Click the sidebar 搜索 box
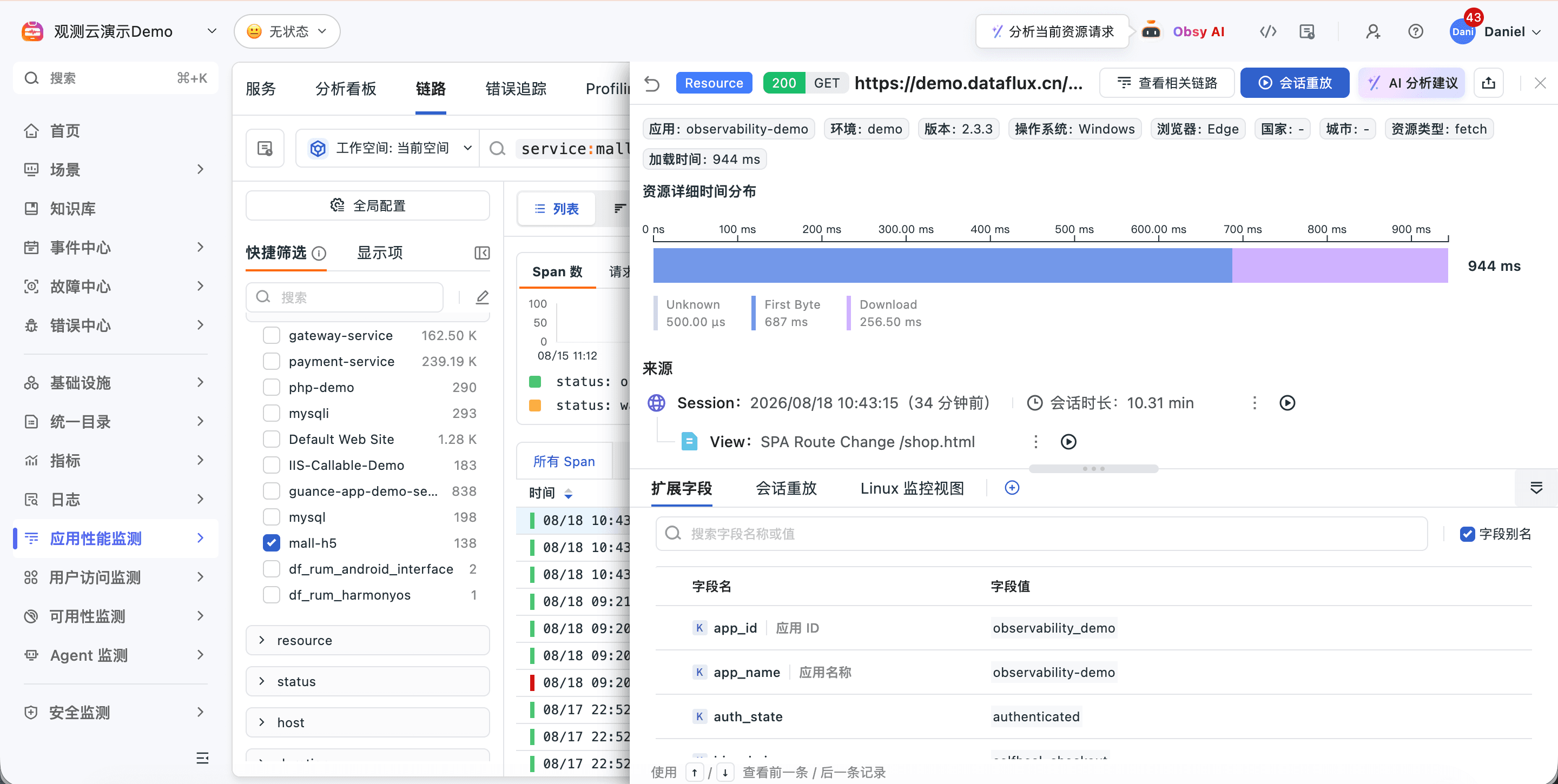 [116, 78]
